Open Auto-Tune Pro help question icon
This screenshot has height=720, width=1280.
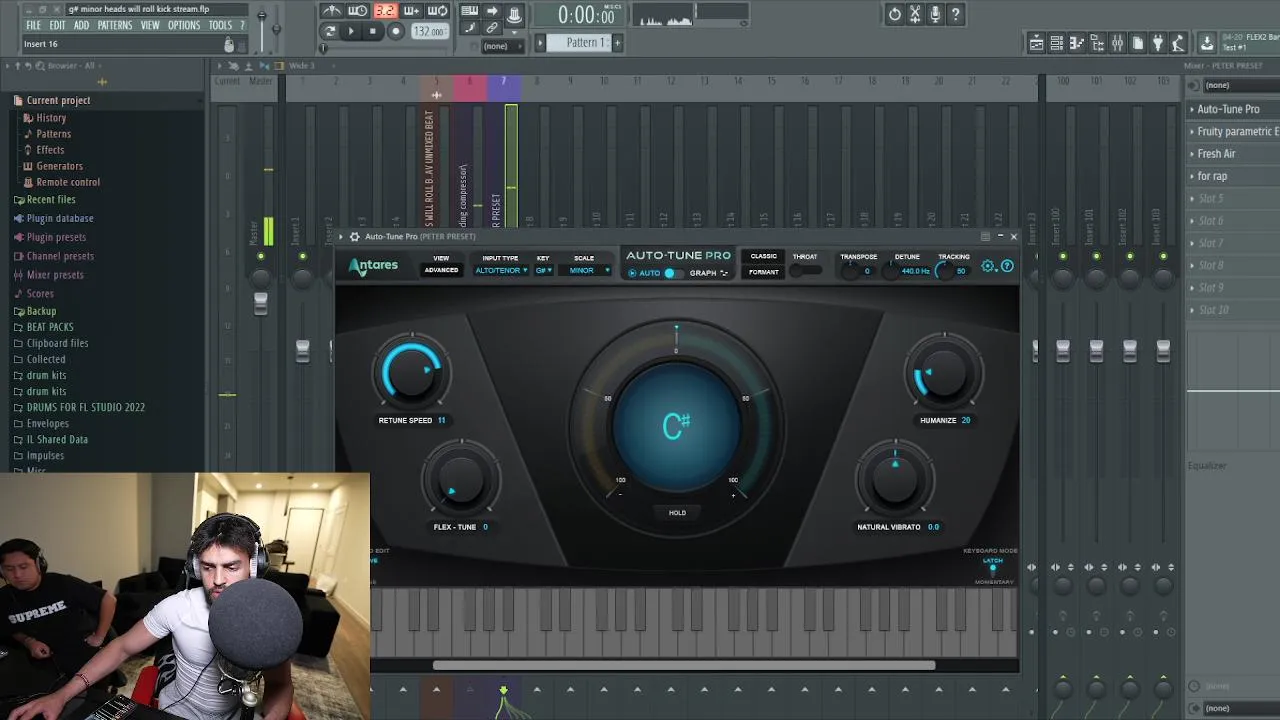coord(1007,266)
